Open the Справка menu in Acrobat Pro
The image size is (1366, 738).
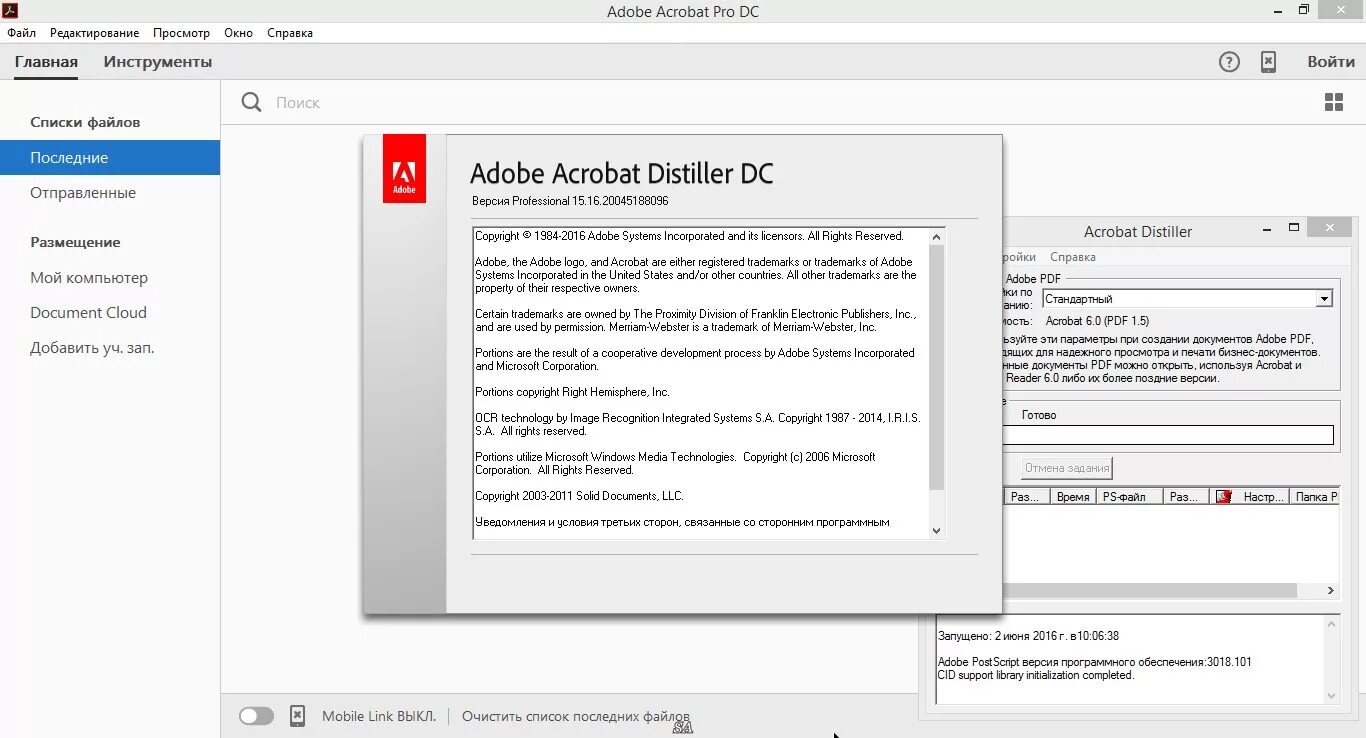[290, 33]
